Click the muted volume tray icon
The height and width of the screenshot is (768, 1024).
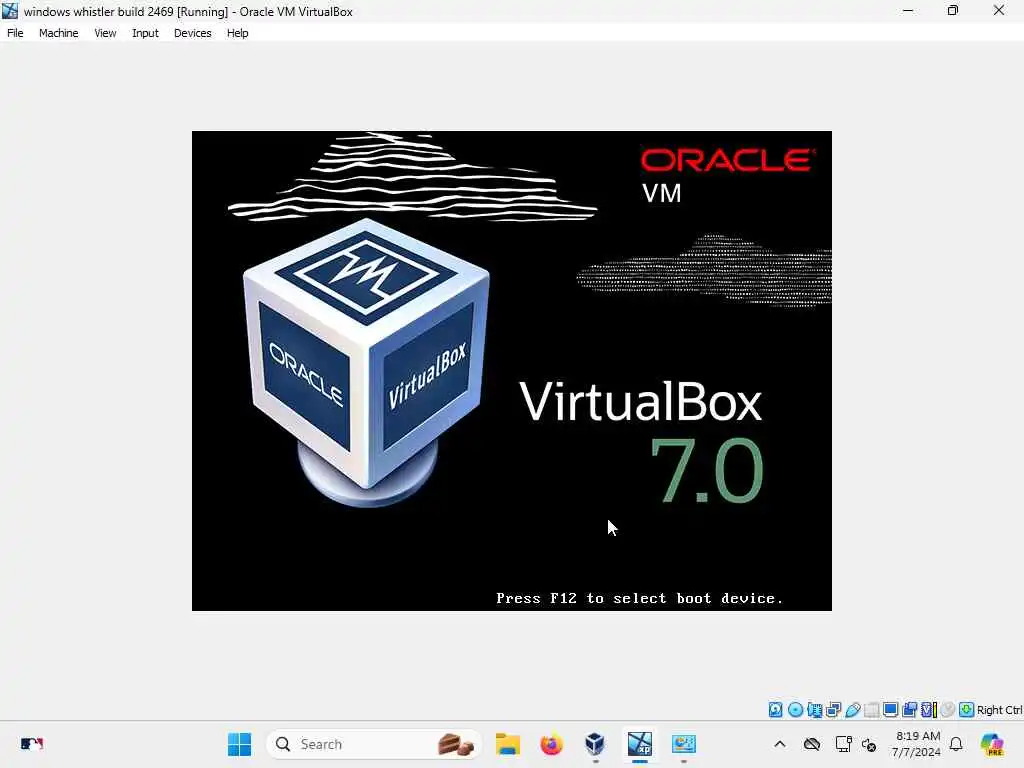click(x=869, y=744)
